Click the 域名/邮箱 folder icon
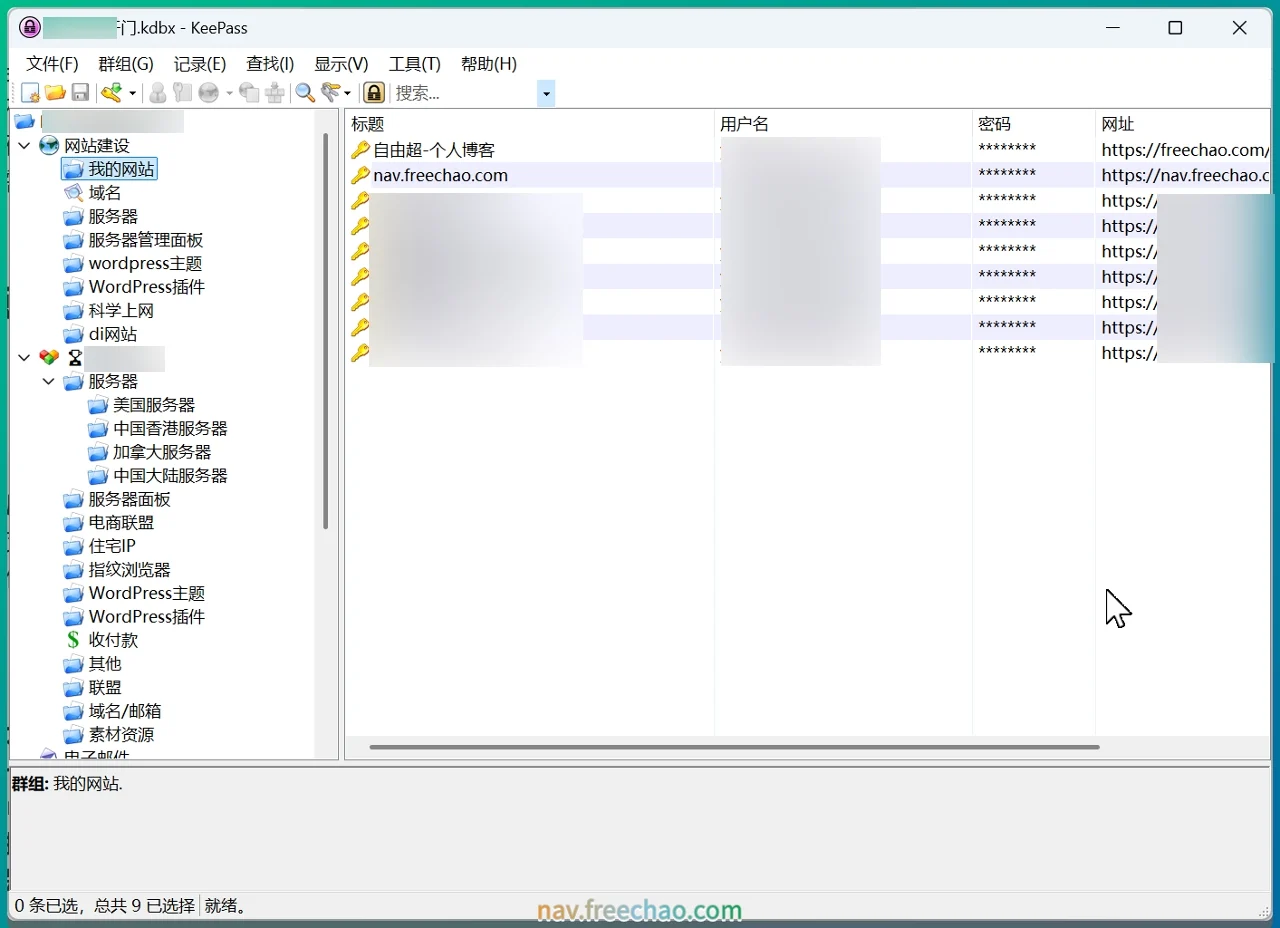Screen dimensions: 1280x928 [73, 711]
